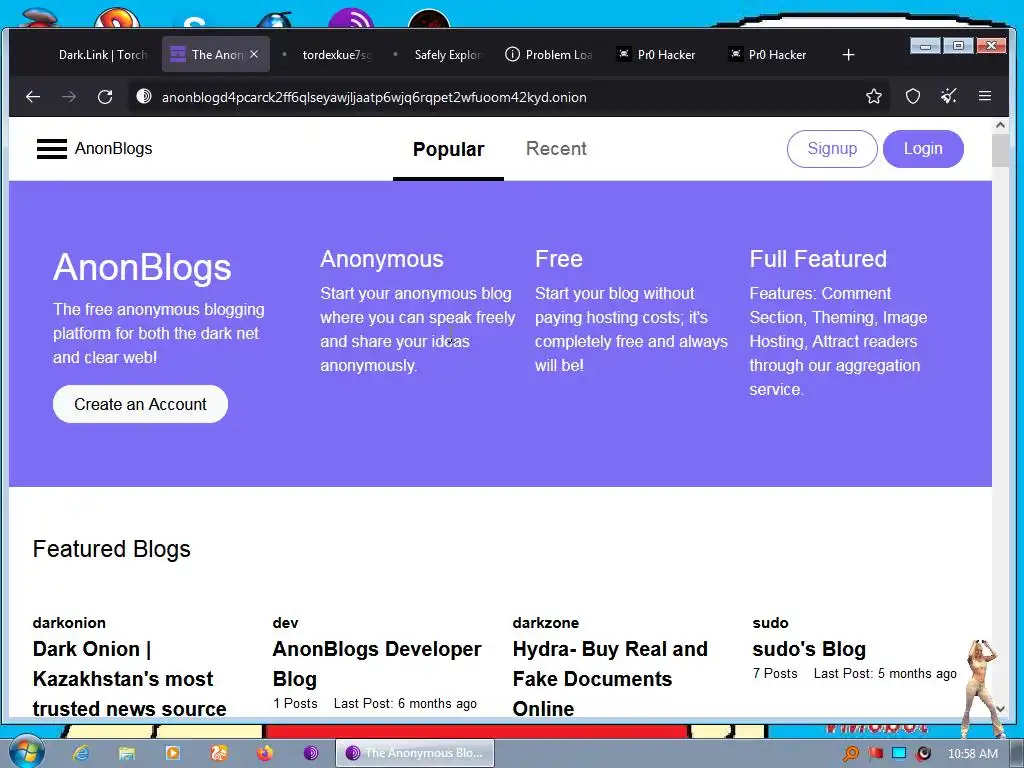Click the darkonion author name
The image size is (1024, 768).
(x=69, y=622)
